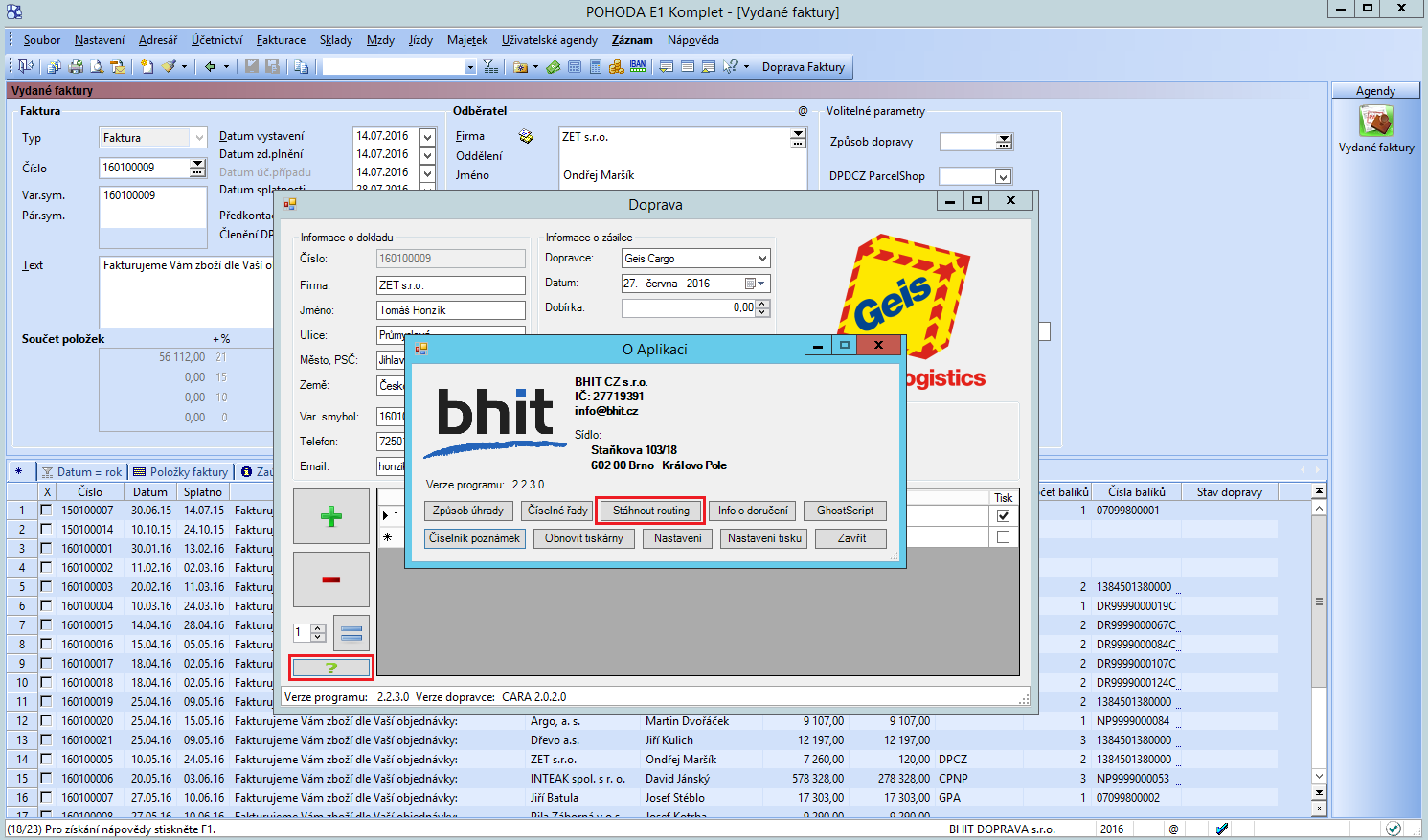
Task: Open the Účetnictví menu
Action: [x=217, y=40]
